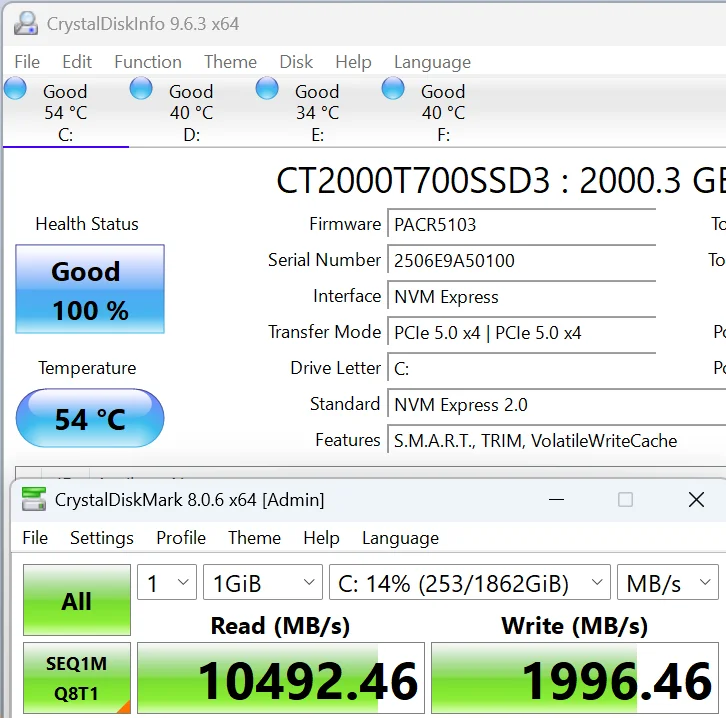
Task: Click the Features field with S.M.A.R.T., TRIM
Action: [557, 441]
